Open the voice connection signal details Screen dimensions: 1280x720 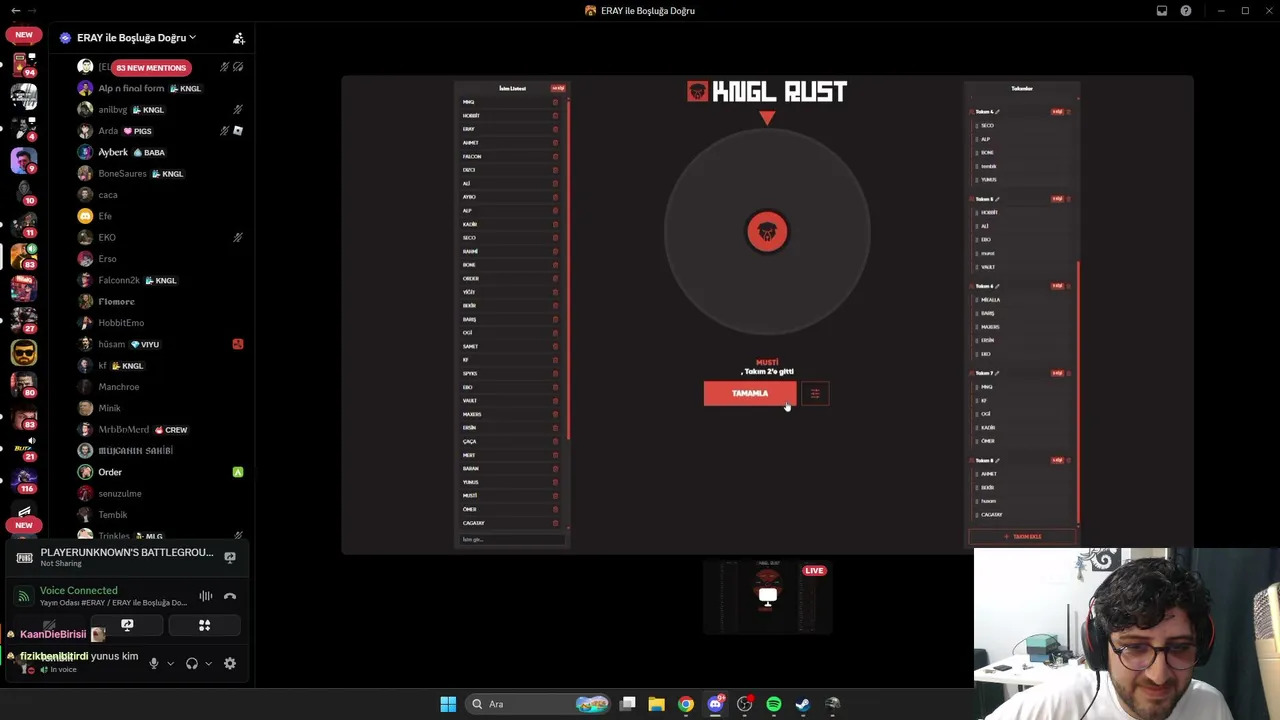(24, 597)
